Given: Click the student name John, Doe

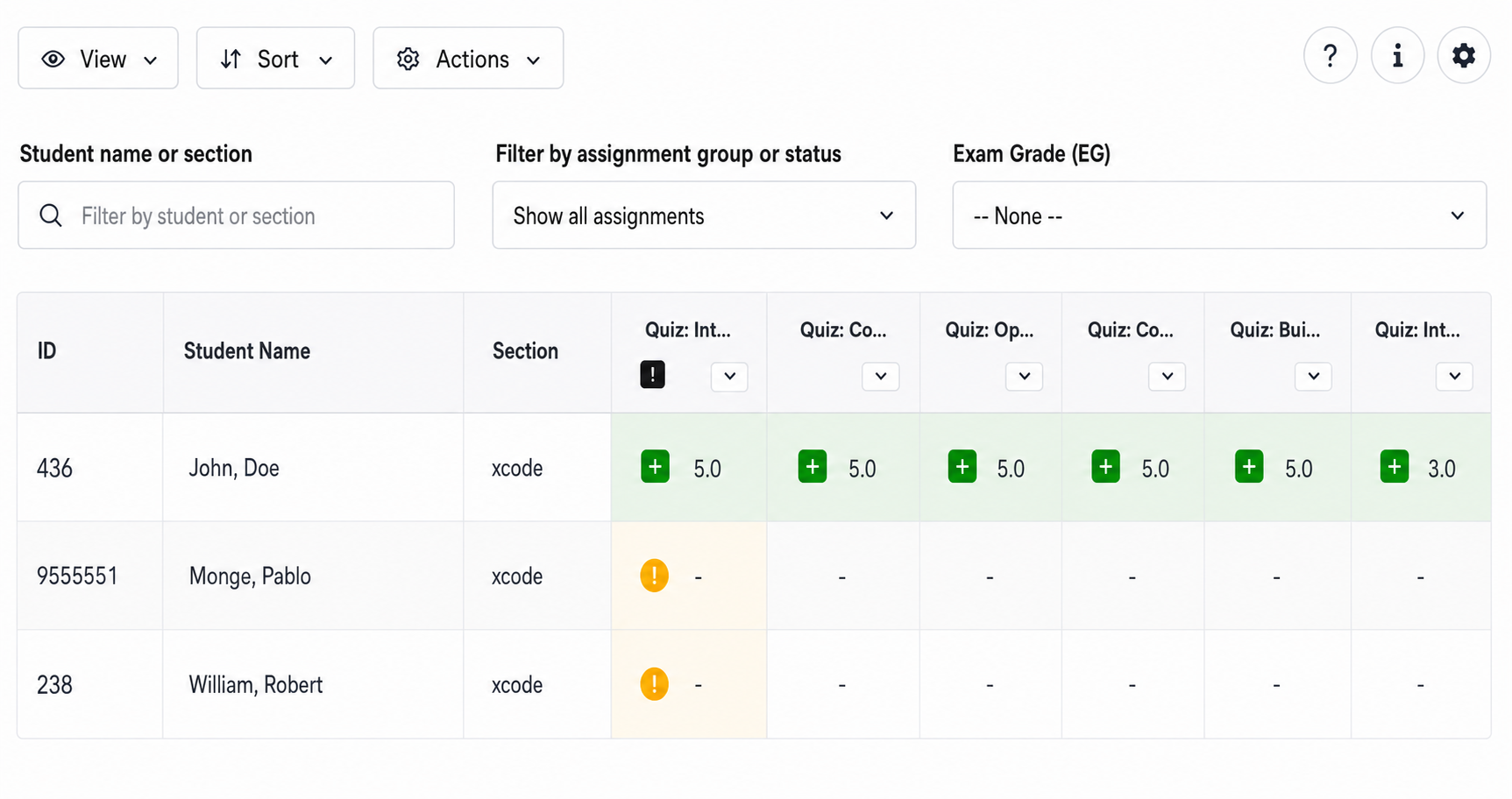Looking at the screenshot, I should pyautogui.click(x=234, y=468).
